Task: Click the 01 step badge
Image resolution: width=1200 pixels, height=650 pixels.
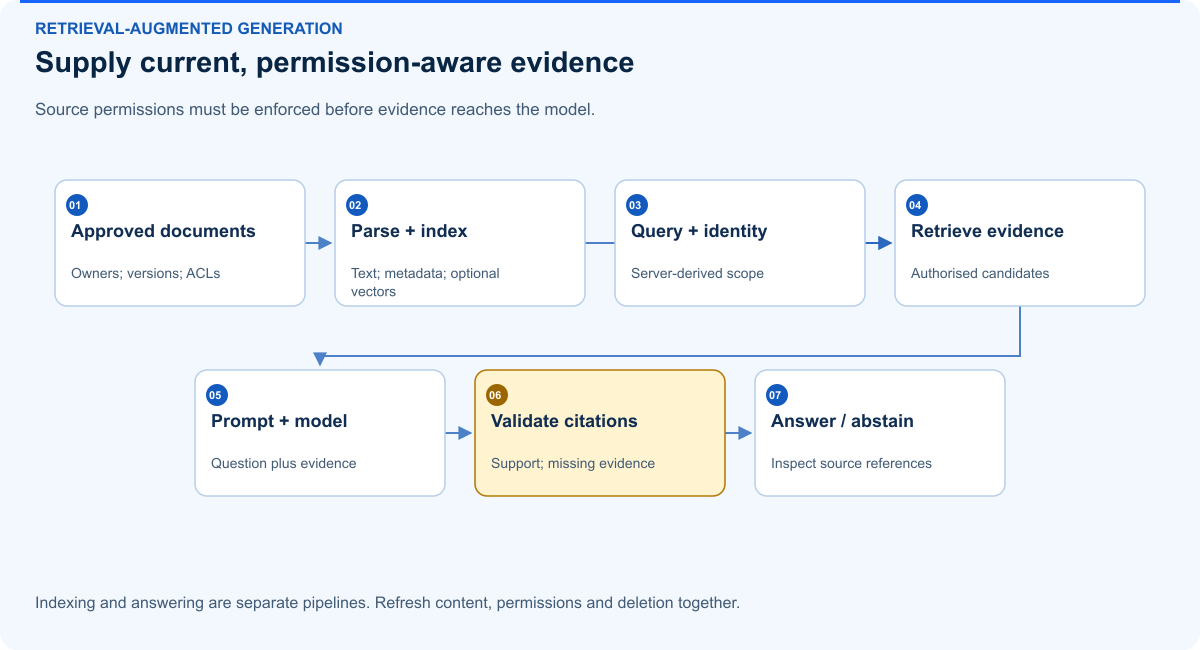Action: [x=76, y=205]
